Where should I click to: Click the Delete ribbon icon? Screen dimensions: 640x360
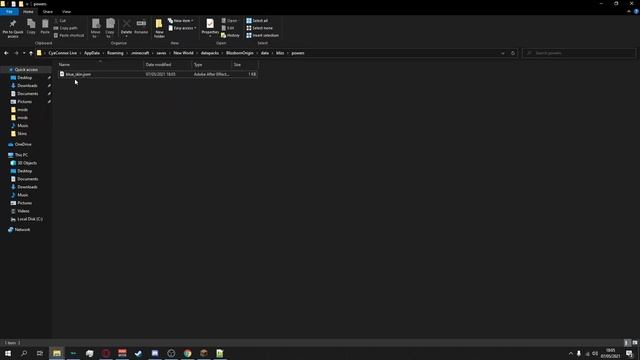pyautogui.click(x=127, y=27)
